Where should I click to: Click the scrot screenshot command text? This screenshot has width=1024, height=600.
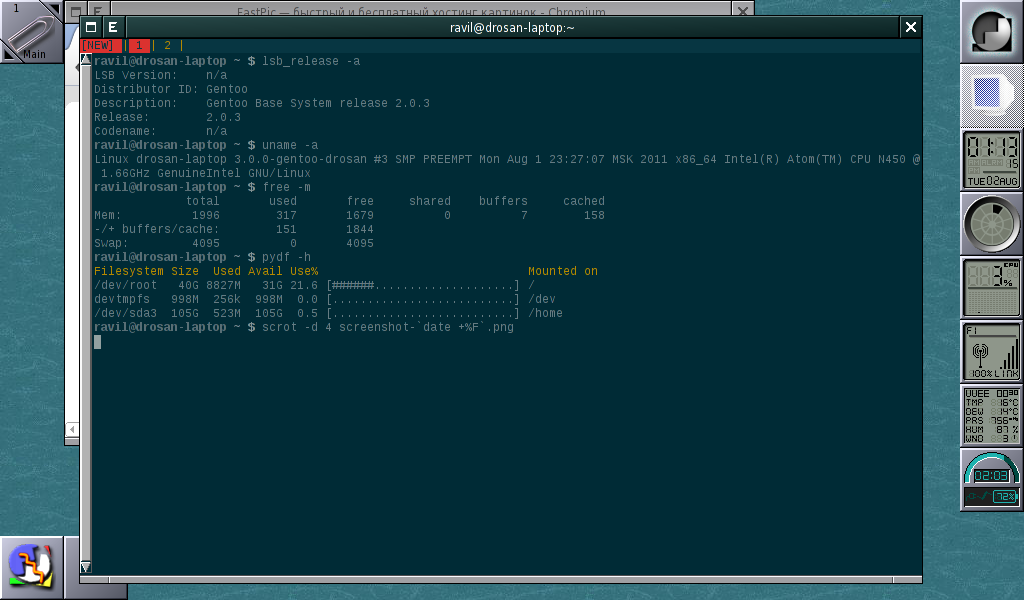click(388, 328)
